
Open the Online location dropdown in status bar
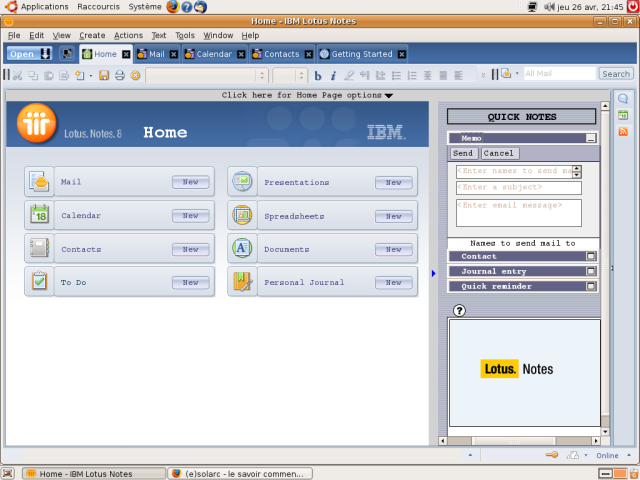(629, 455)
